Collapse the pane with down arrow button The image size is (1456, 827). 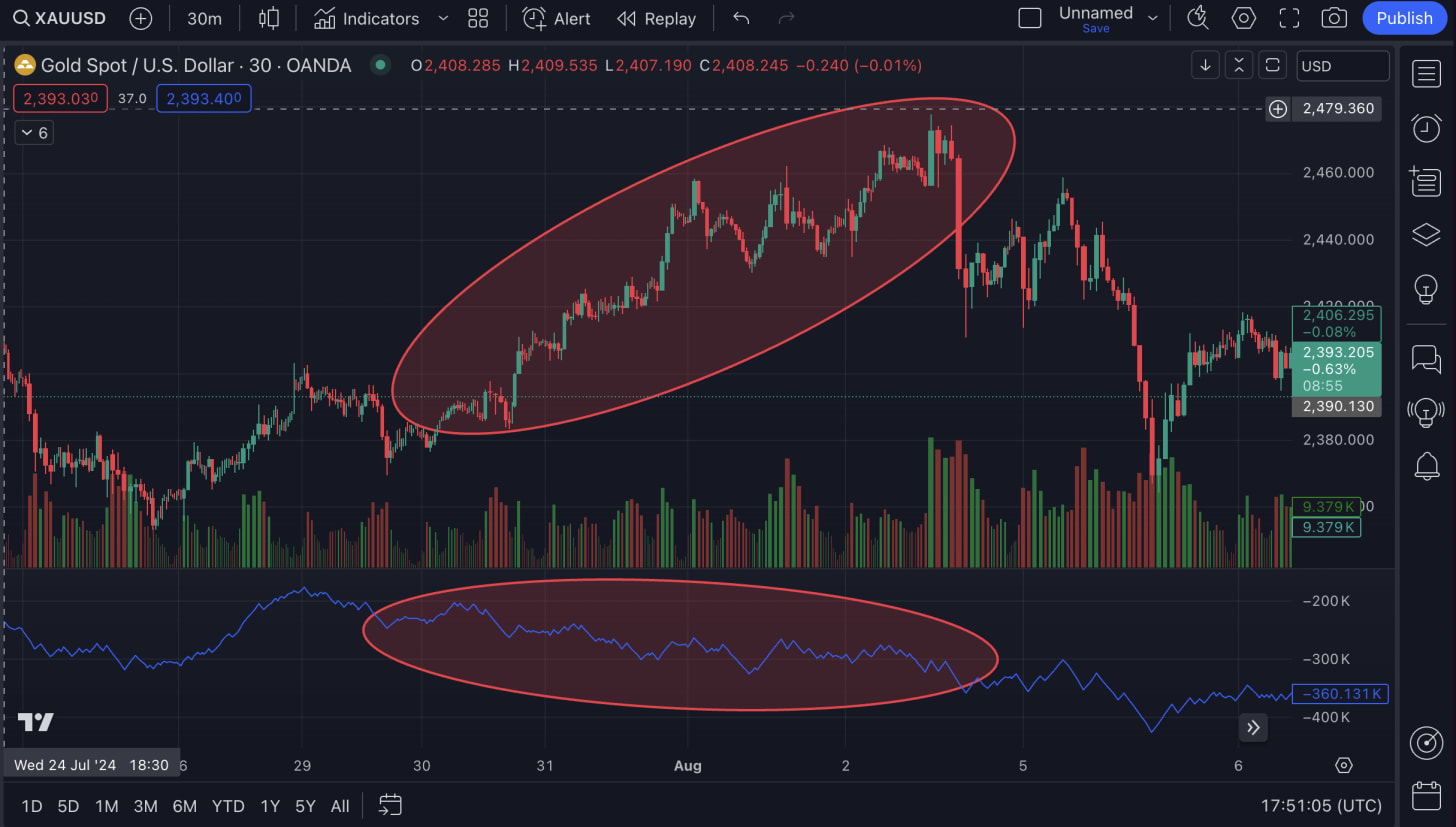click(1206, 65)
